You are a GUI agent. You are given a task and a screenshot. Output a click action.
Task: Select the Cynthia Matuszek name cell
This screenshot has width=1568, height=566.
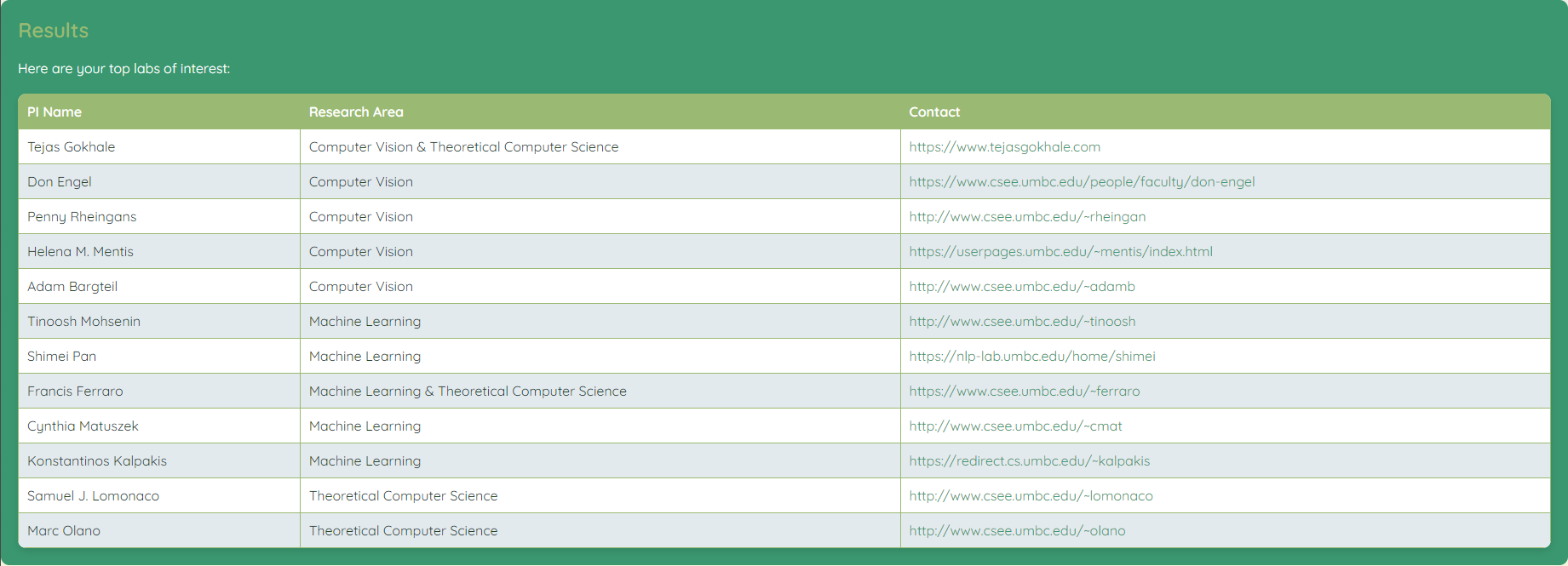point(159,426)
